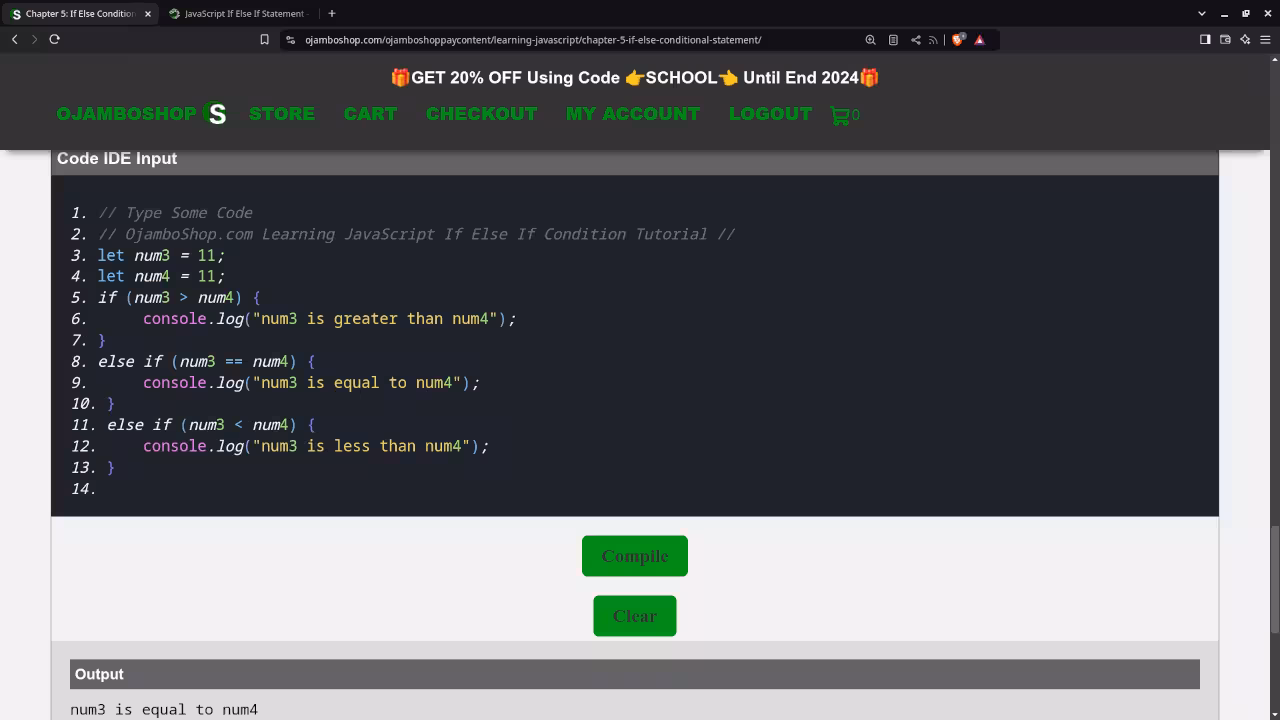
Task: Click the page vertical scrollbar thumb
Action: tap(1274, 580)
